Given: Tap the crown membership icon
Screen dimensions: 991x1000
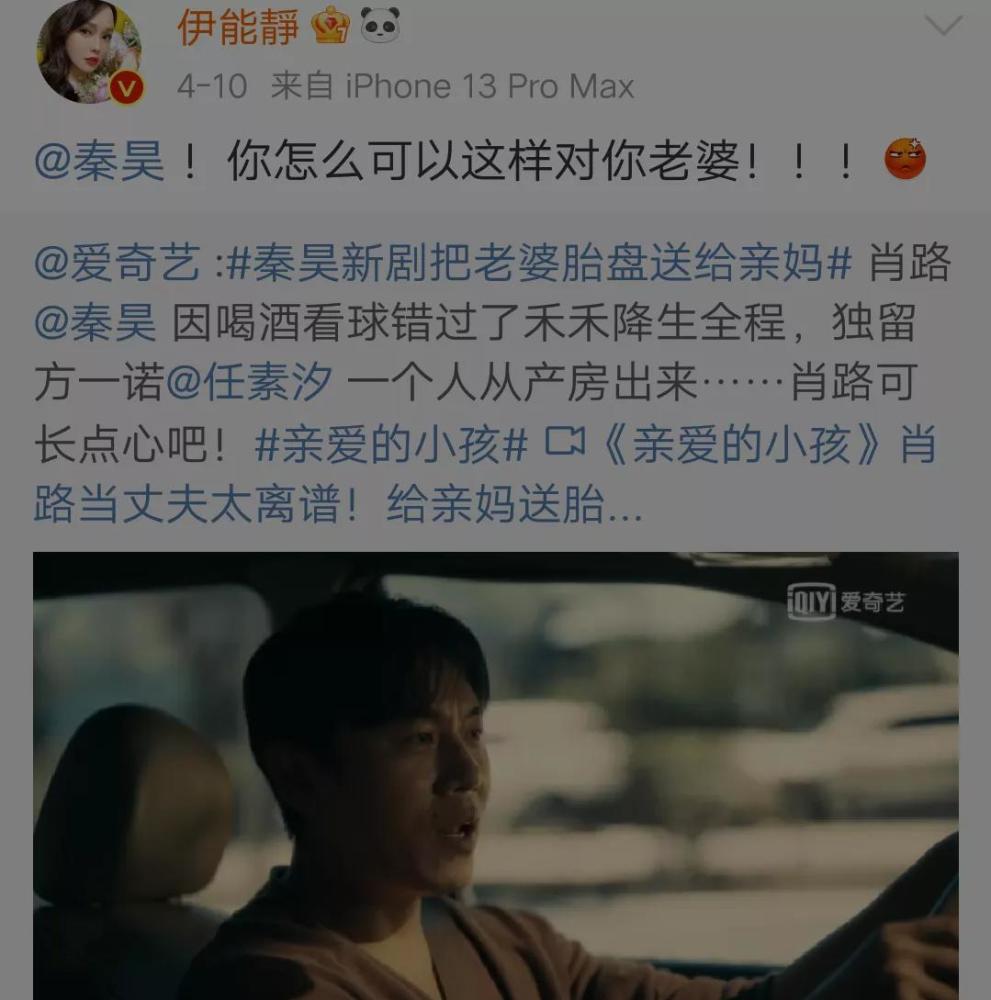Looking at the screenshot, I should (x=330, y=26).
